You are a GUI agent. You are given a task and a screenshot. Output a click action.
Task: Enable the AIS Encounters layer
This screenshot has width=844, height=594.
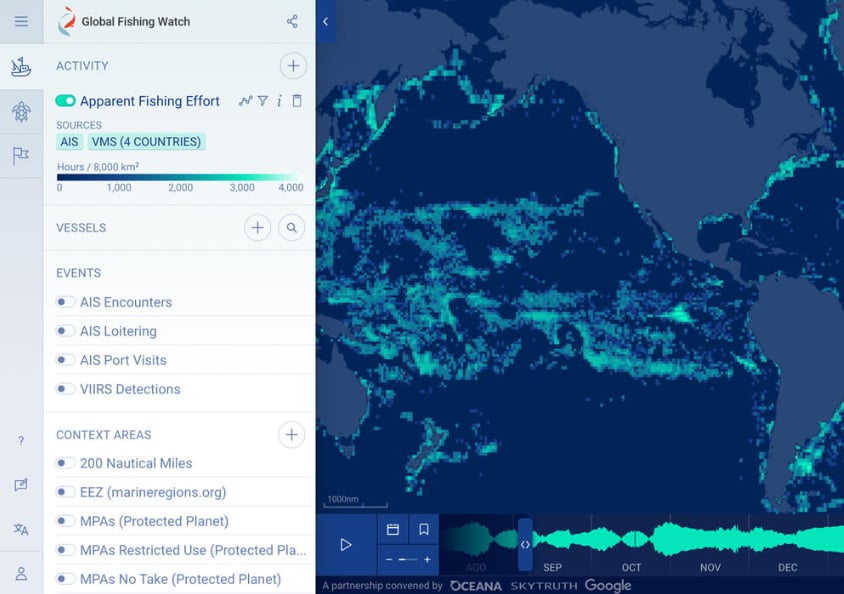click(x=66, y=302)
